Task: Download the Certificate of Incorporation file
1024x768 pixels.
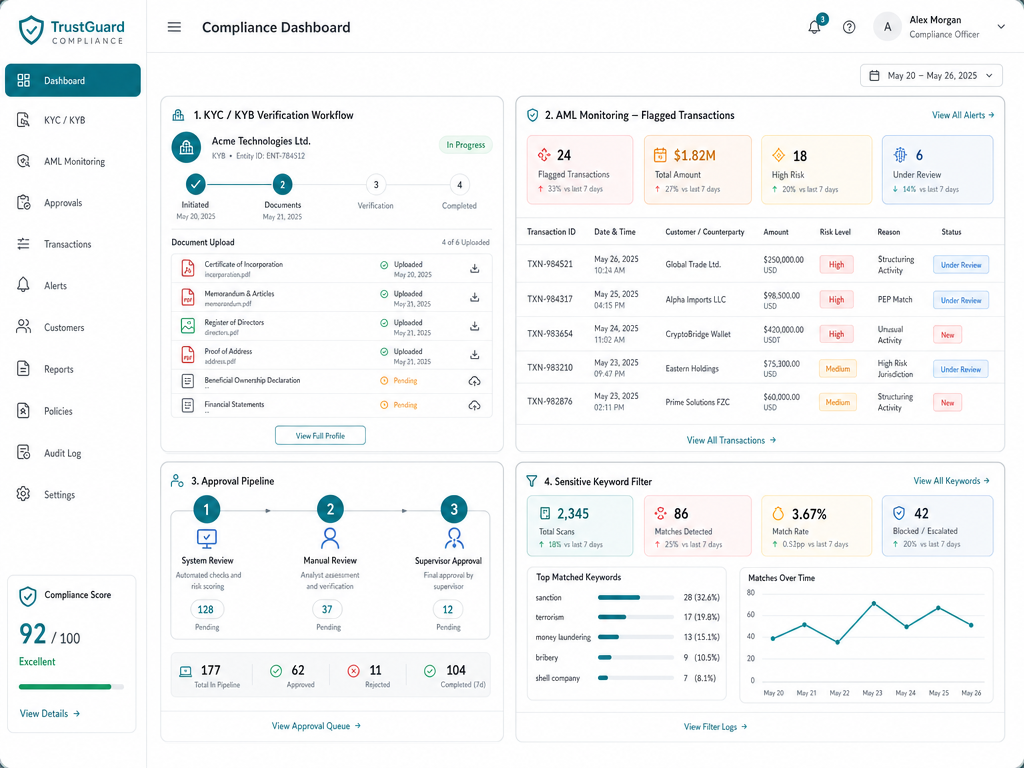Action: [475, 268]
